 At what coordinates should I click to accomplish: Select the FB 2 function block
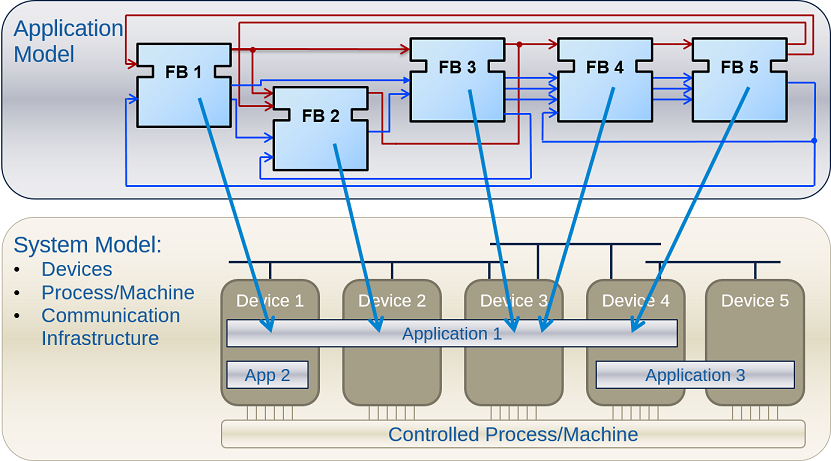point(320,128)
